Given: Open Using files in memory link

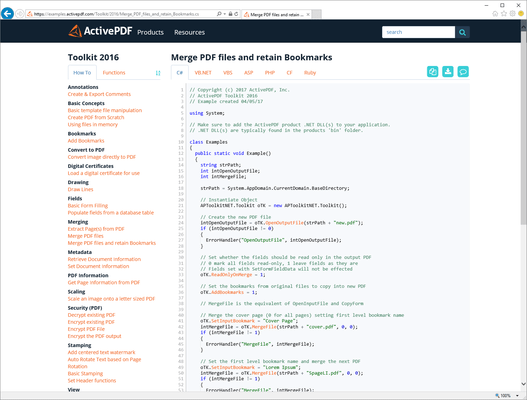Looking at the screenshot, I should click(x=93, y=124).
